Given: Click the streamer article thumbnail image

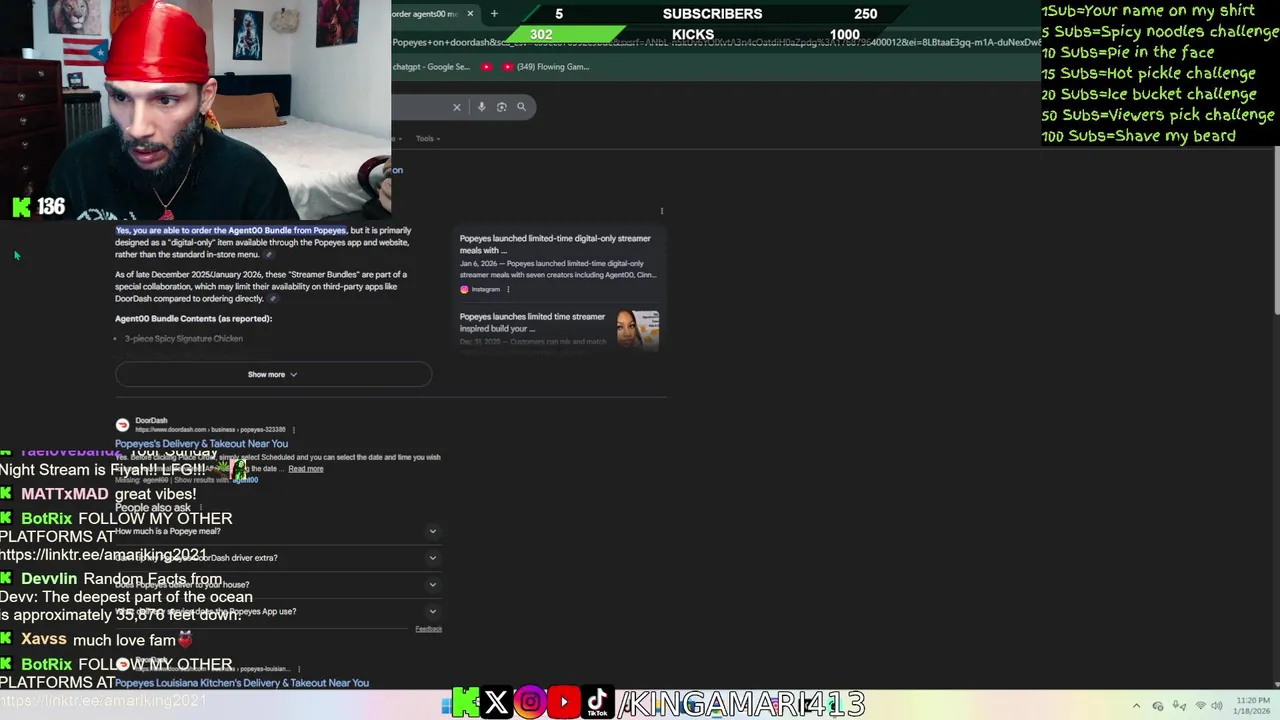Looking at the screenshot, I should (638, 329).
